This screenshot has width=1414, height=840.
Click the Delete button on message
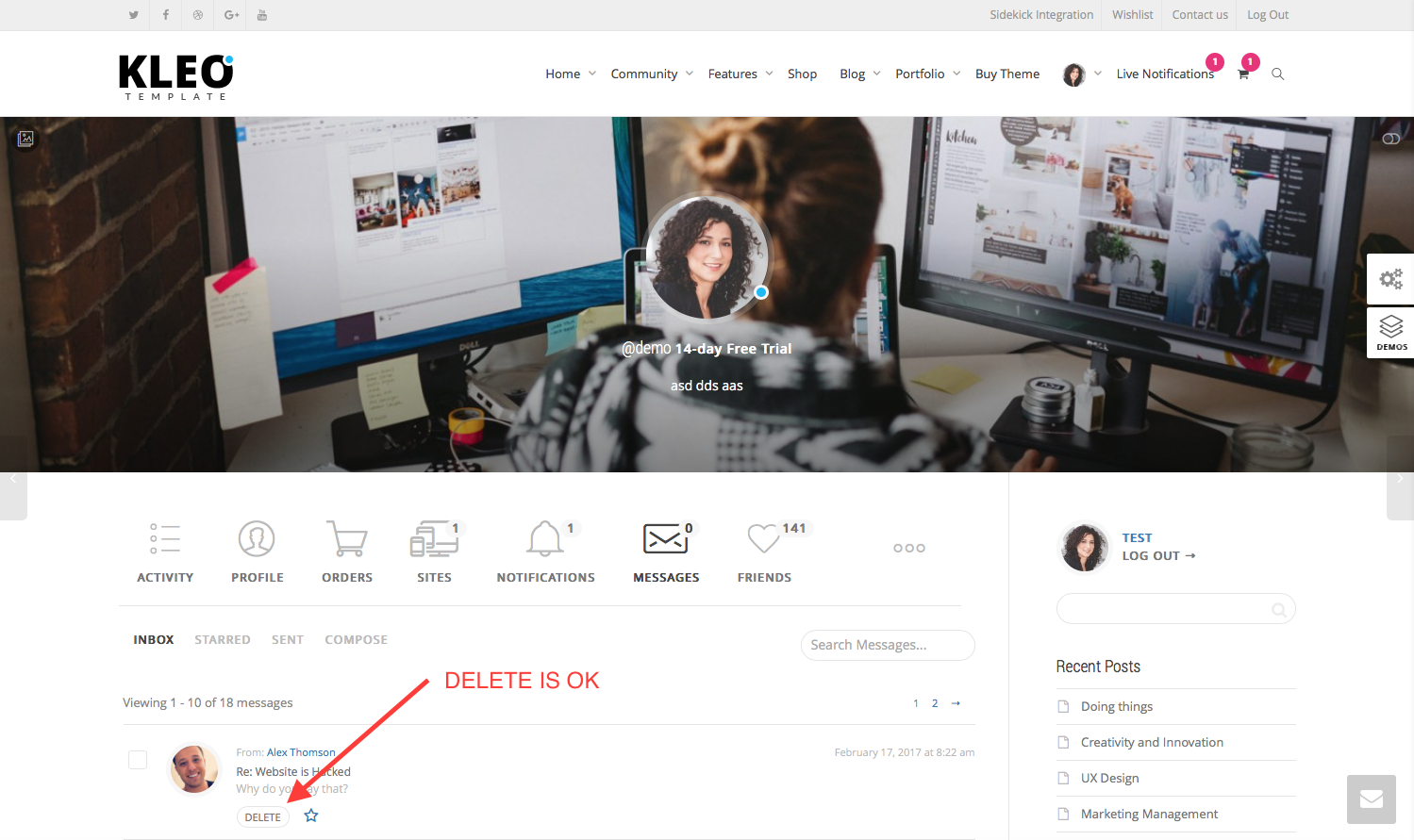tap(263, 817)
